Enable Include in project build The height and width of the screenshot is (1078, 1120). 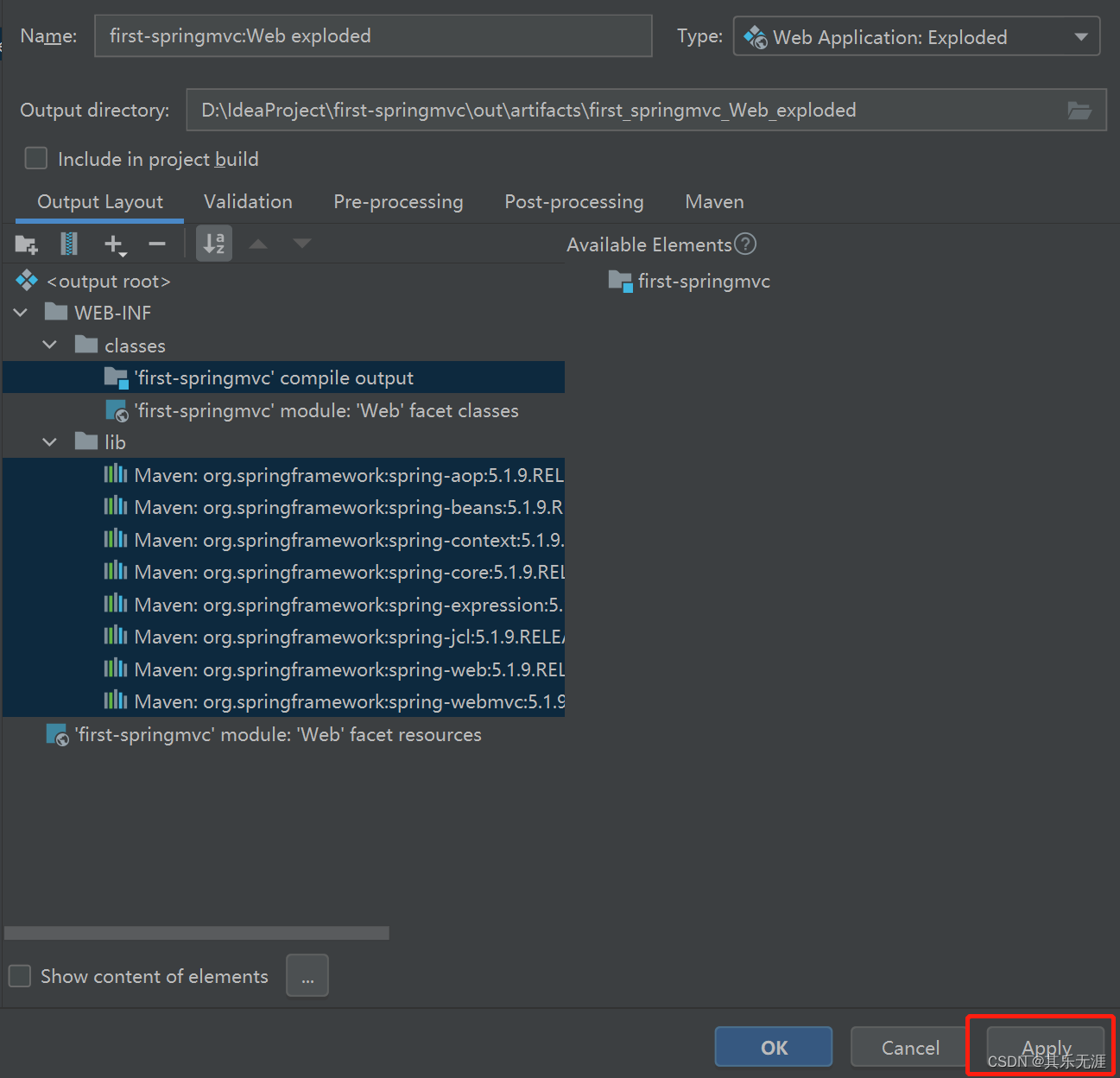[x=35, y=158]
